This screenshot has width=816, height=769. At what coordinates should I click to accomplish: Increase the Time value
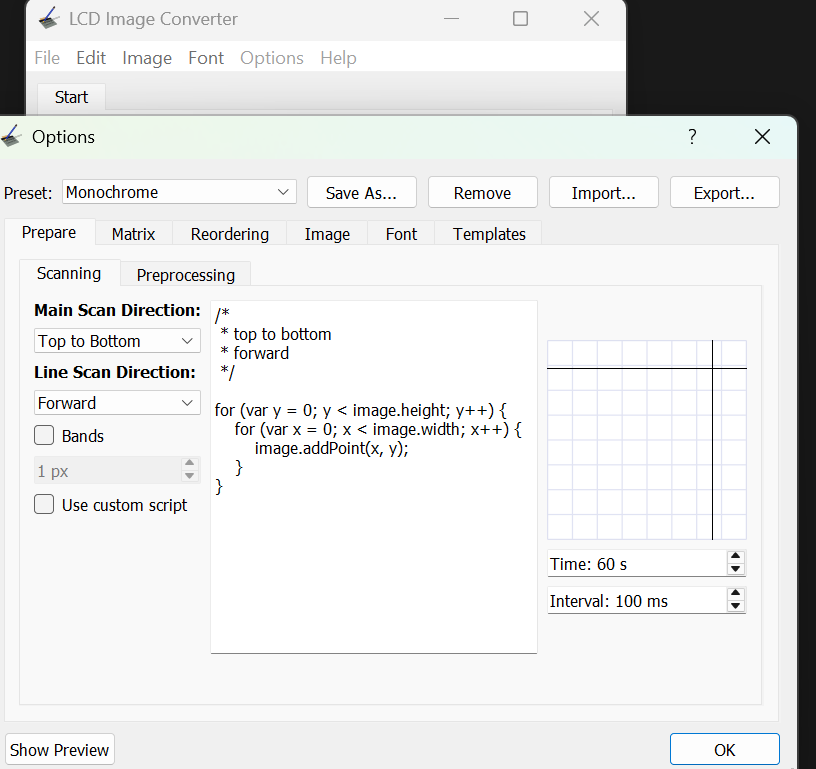tap(735, 556)
